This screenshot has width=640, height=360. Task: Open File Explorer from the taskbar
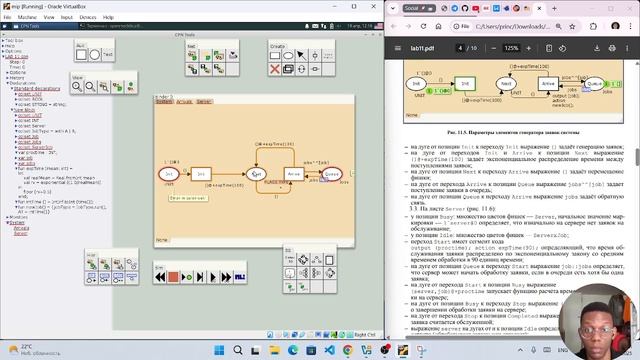pos(274,350)
